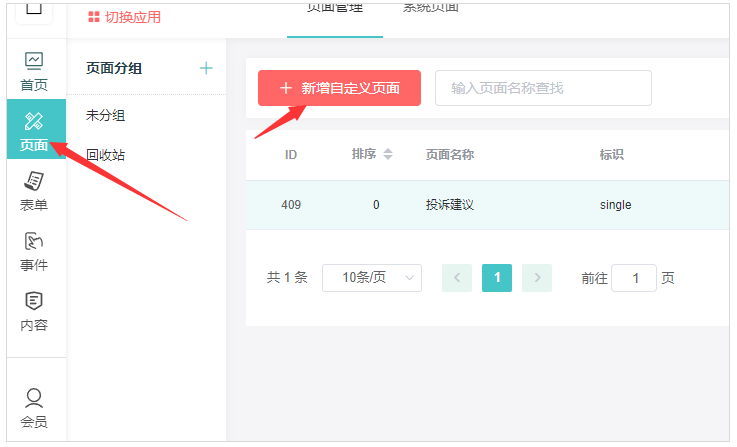Click the 页面分组 heading
The width and height of the screenshot is (737, 447).
click(114, 68)
